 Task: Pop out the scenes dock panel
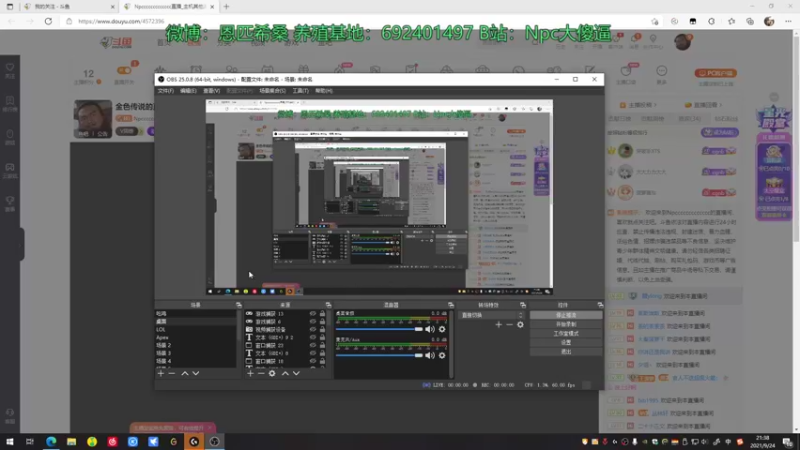pos(238,305)
